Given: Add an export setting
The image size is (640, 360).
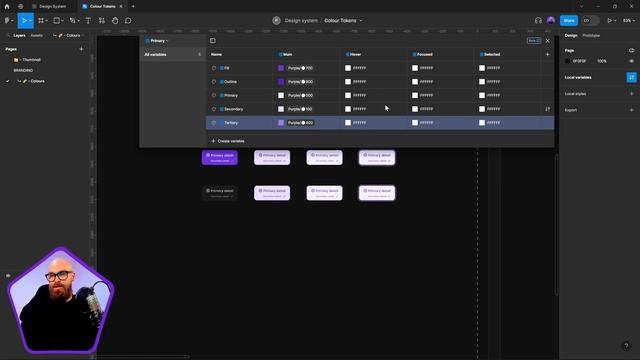Looking at the screenshot, I should click(x=632, y=110).
